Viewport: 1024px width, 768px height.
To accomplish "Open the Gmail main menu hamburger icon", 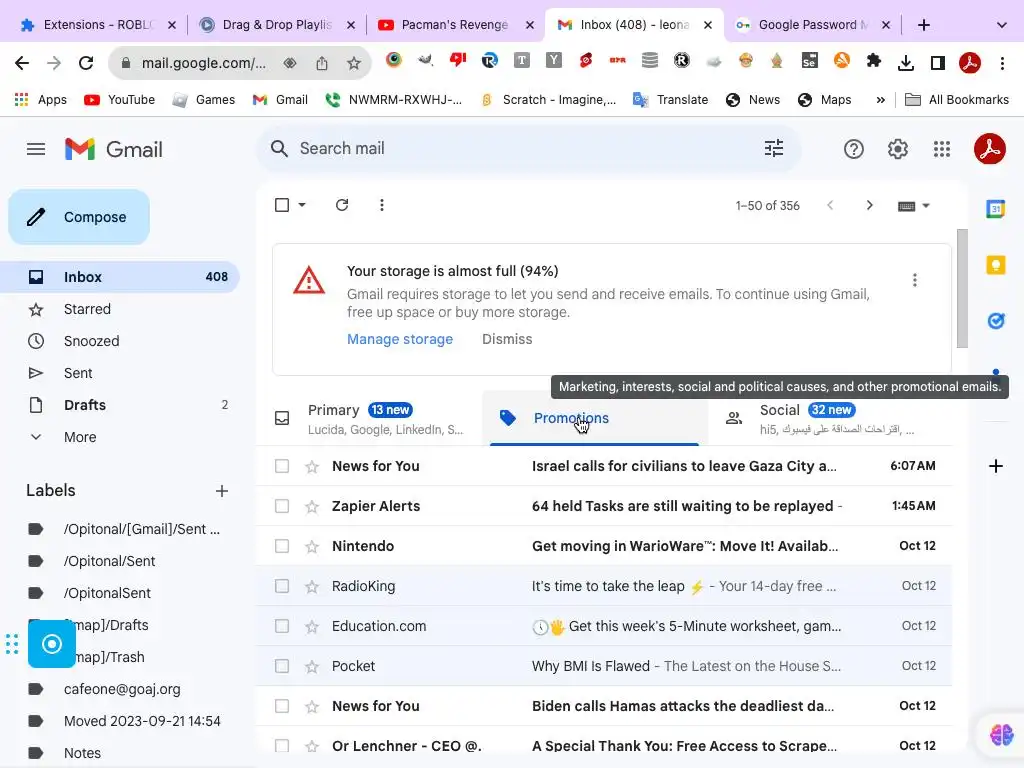I will tap(36, 149).
